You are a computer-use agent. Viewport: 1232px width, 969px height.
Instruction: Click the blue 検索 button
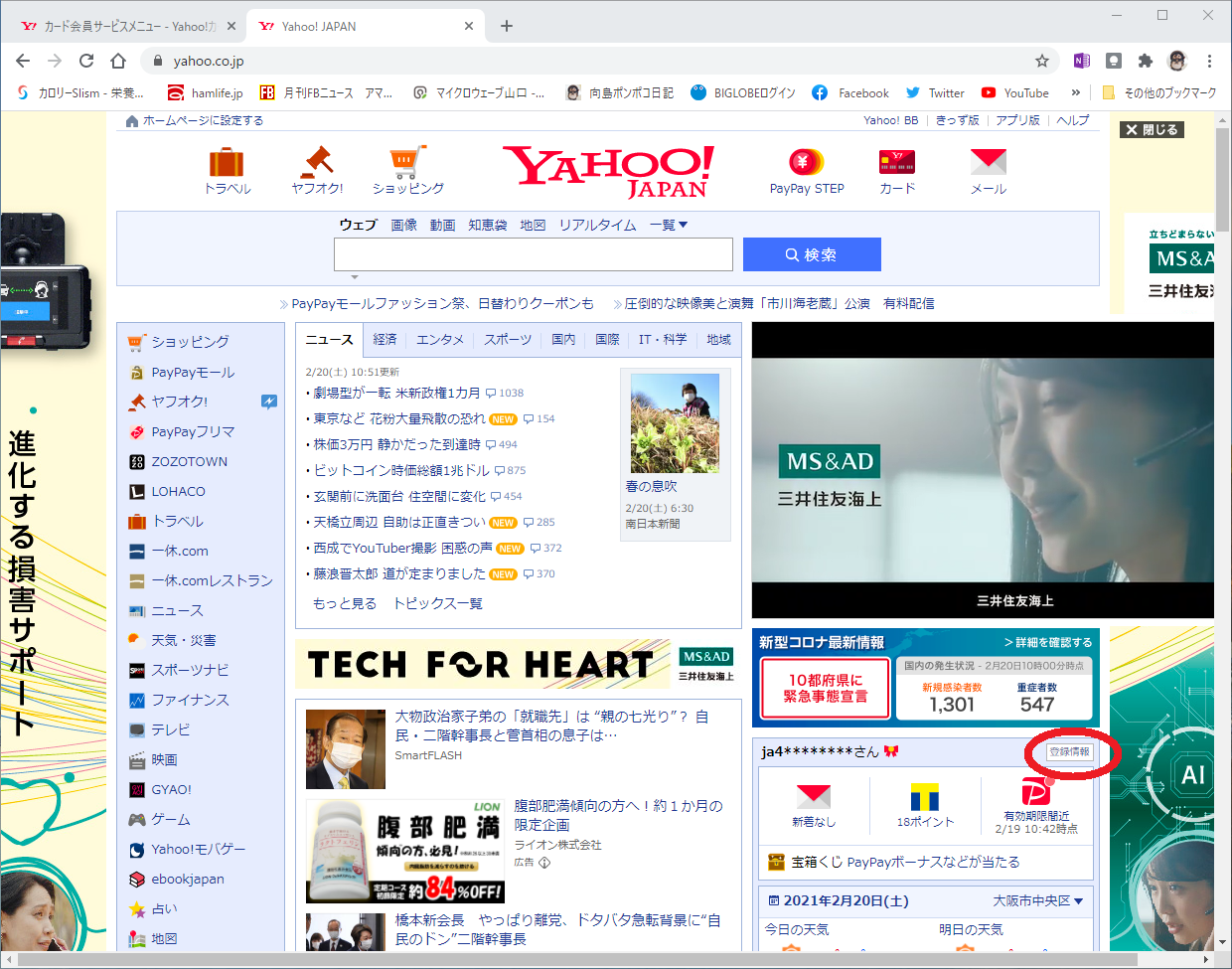pos(812,254)
